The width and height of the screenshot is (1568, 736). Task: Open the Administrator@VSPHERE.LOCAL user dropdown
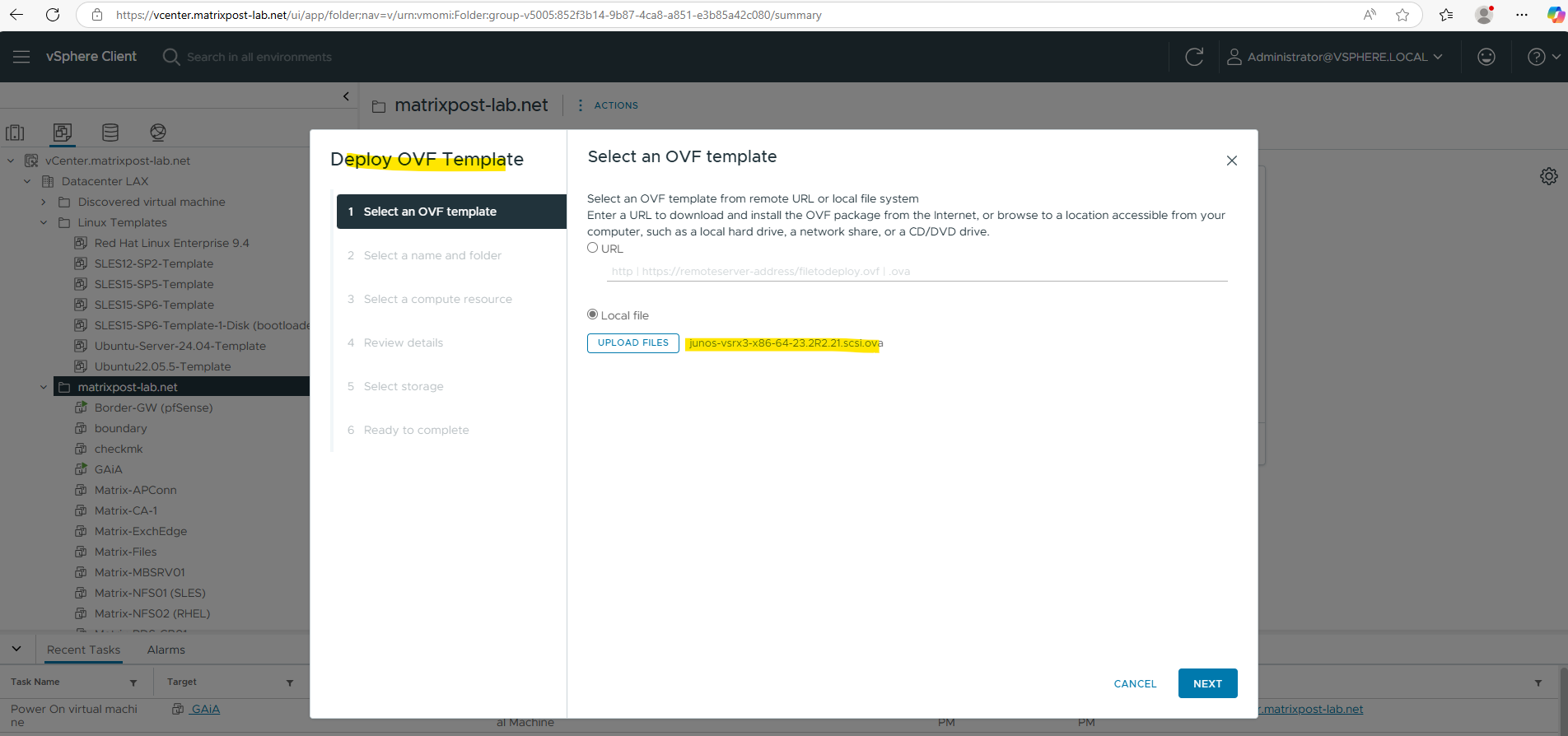[1335, 57]
